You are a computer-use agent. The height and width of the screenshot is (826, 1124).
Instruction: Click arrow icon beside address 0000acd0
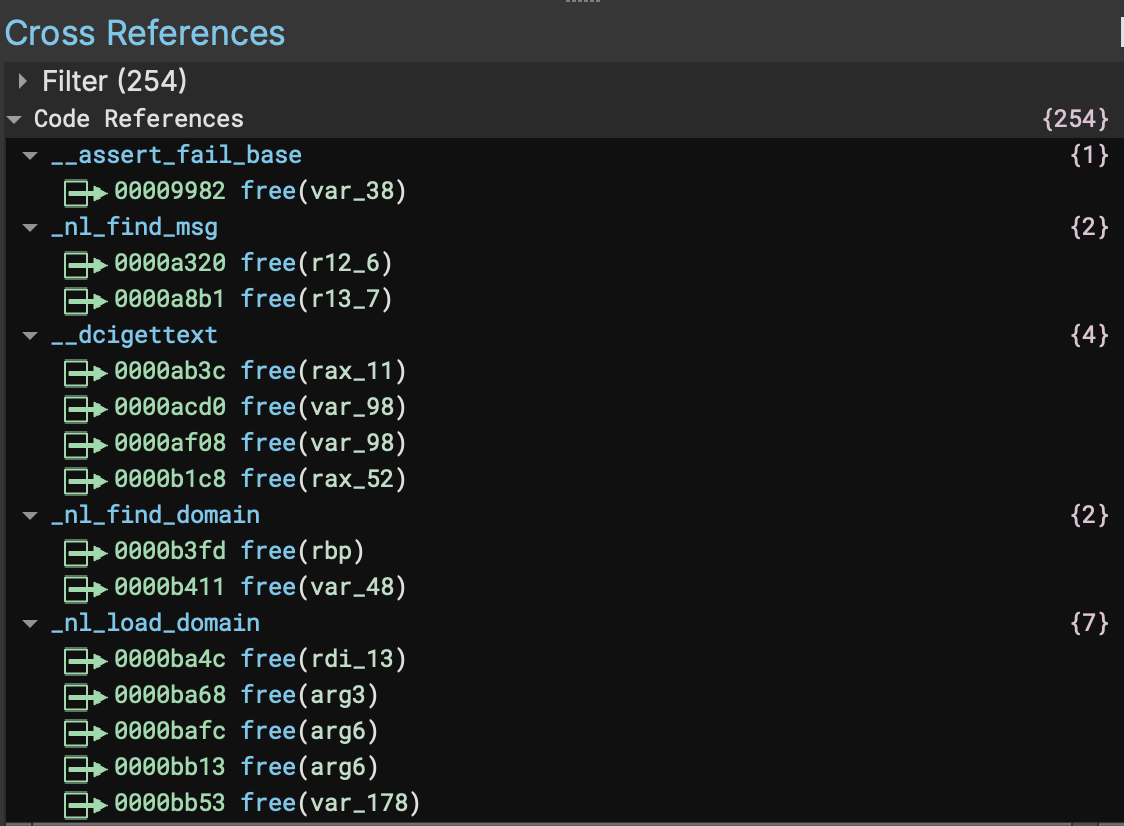[85, 407]
